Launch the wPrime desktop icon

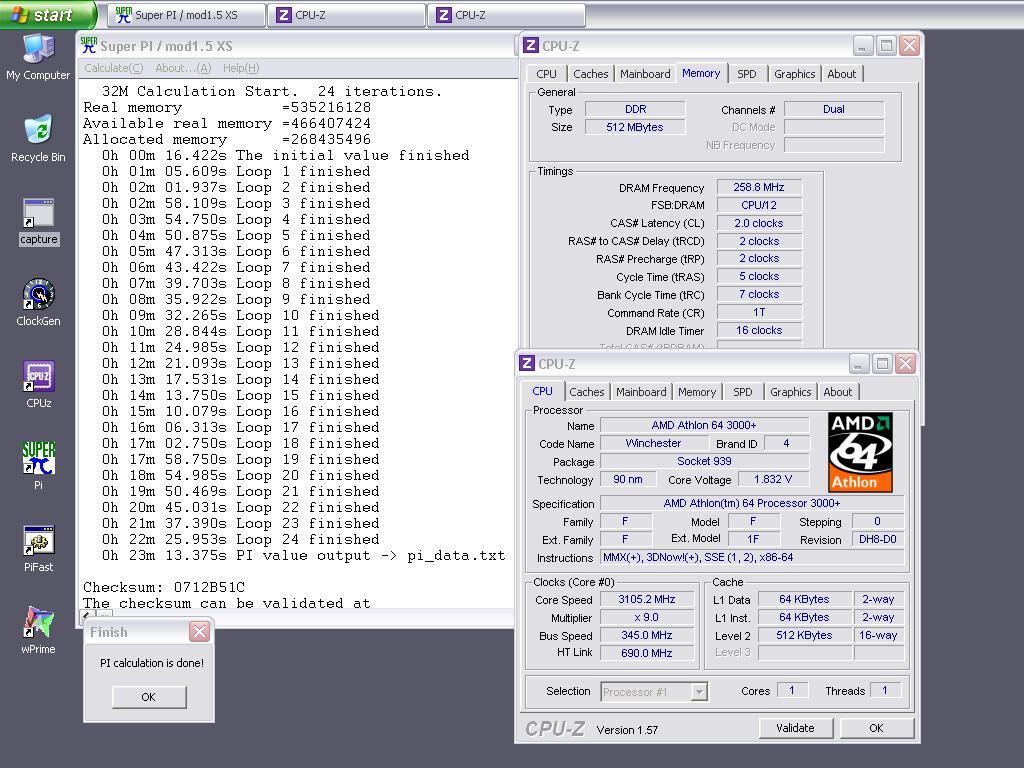[38, 631]
